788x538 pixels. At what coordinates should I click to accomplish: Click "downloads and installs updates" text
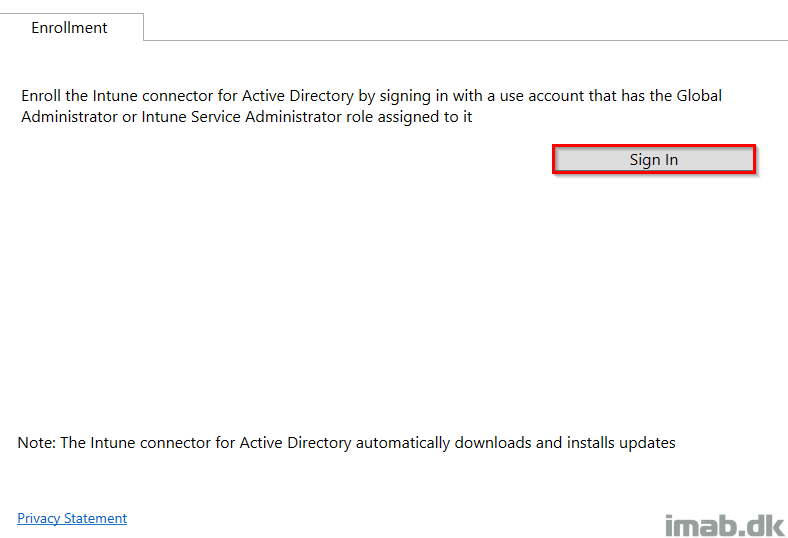(x=565, y=443)
